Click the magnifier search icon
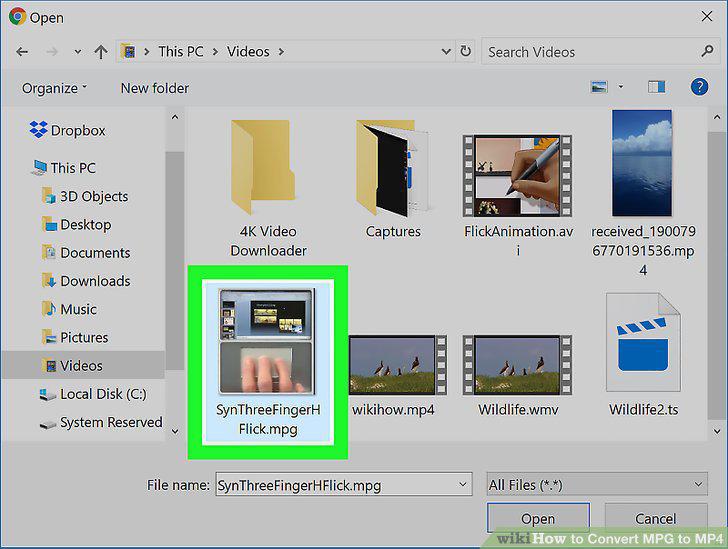Screen dimensions: 728x549 pyautogui.click(x=707, y=51)
